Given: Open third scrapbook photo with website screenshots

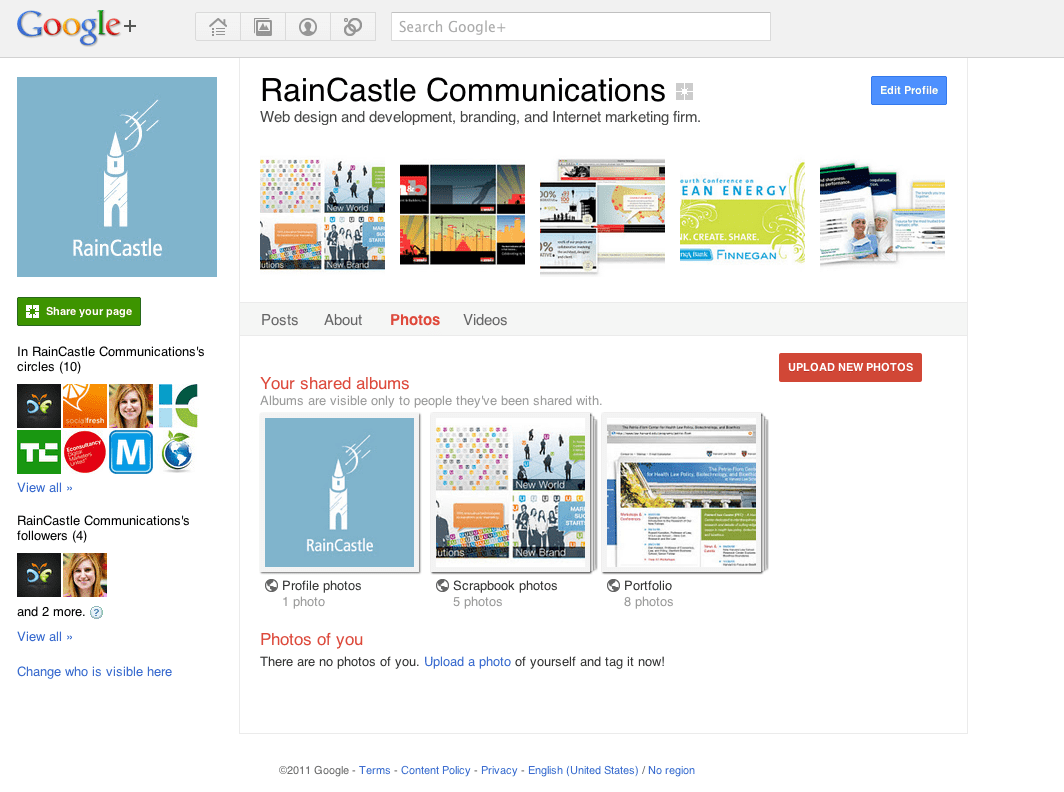Looking at the screenshot, I should coord(602,216).
